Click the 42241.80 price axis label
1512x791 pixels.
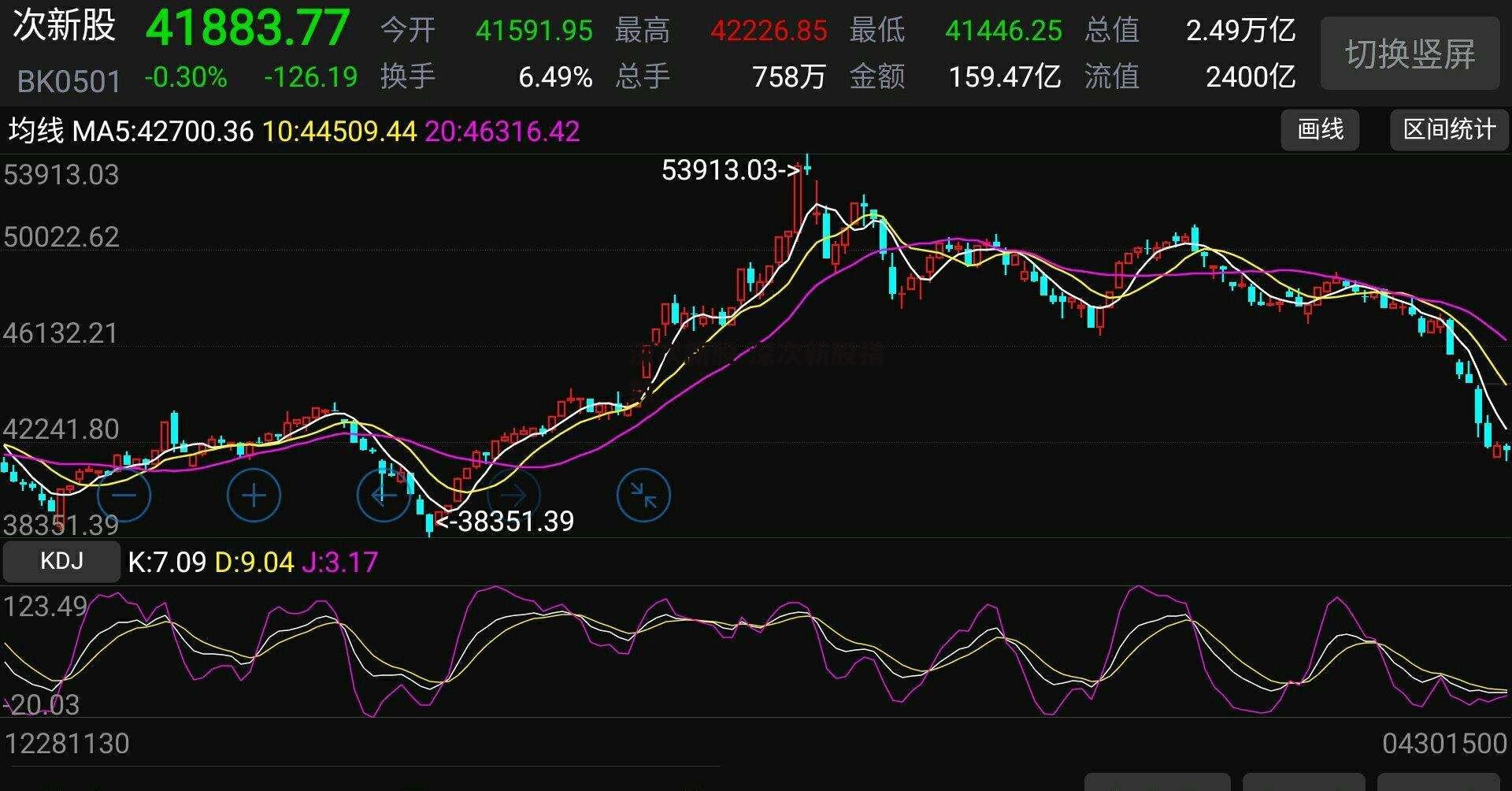tap(61, 429)
